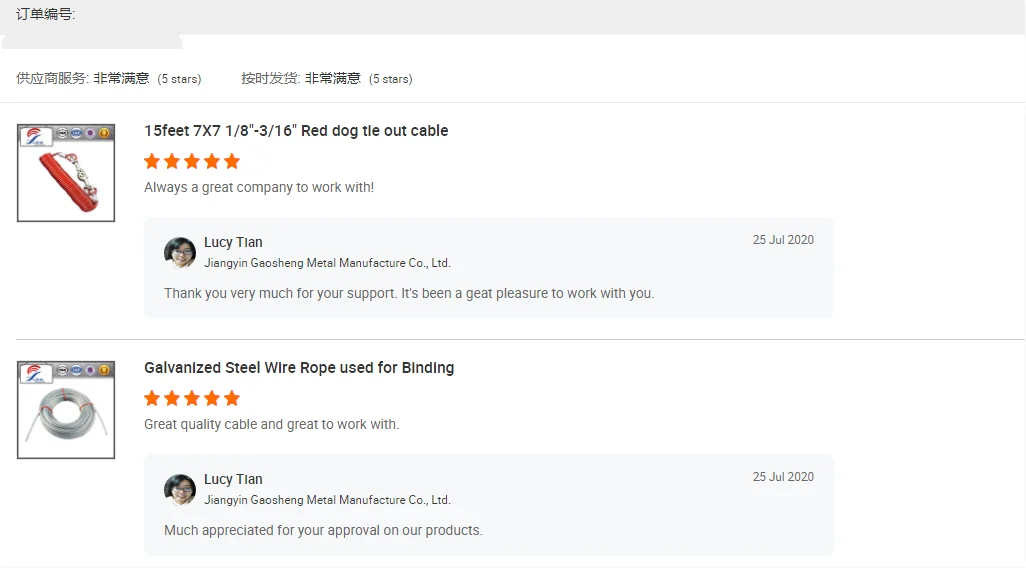Click first star of wire rope review

(x=152, y=398)
